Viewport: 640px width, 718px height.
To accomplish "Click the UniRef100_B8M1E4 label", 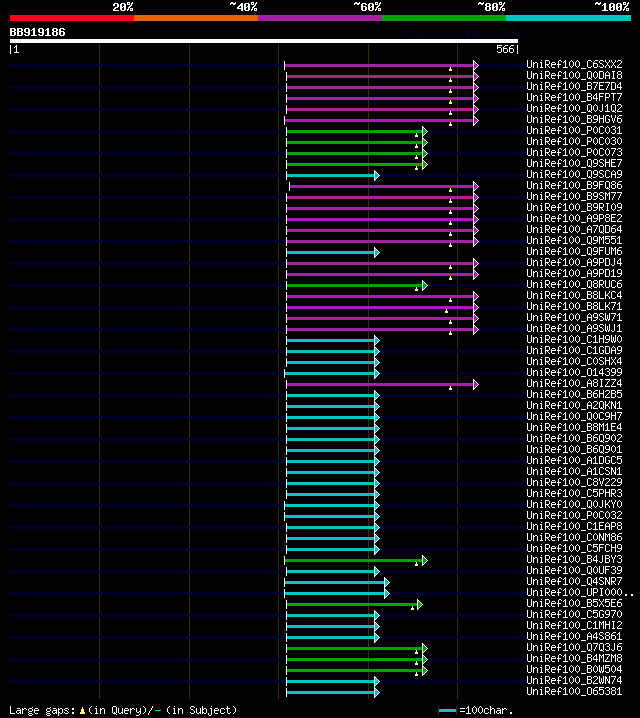I will pyautogui.click(x=574, y=427).
